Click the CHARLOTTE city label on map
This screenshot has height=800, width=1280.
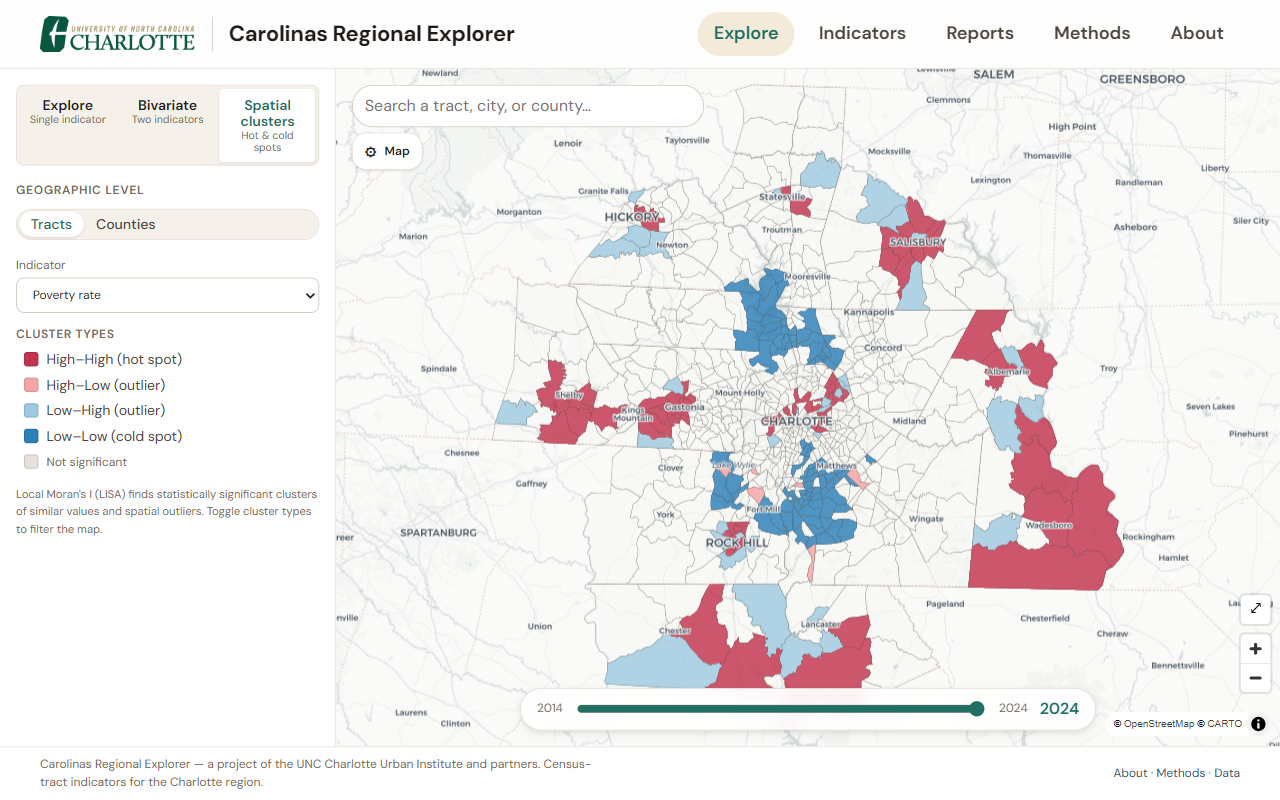(x=796, y=421)
